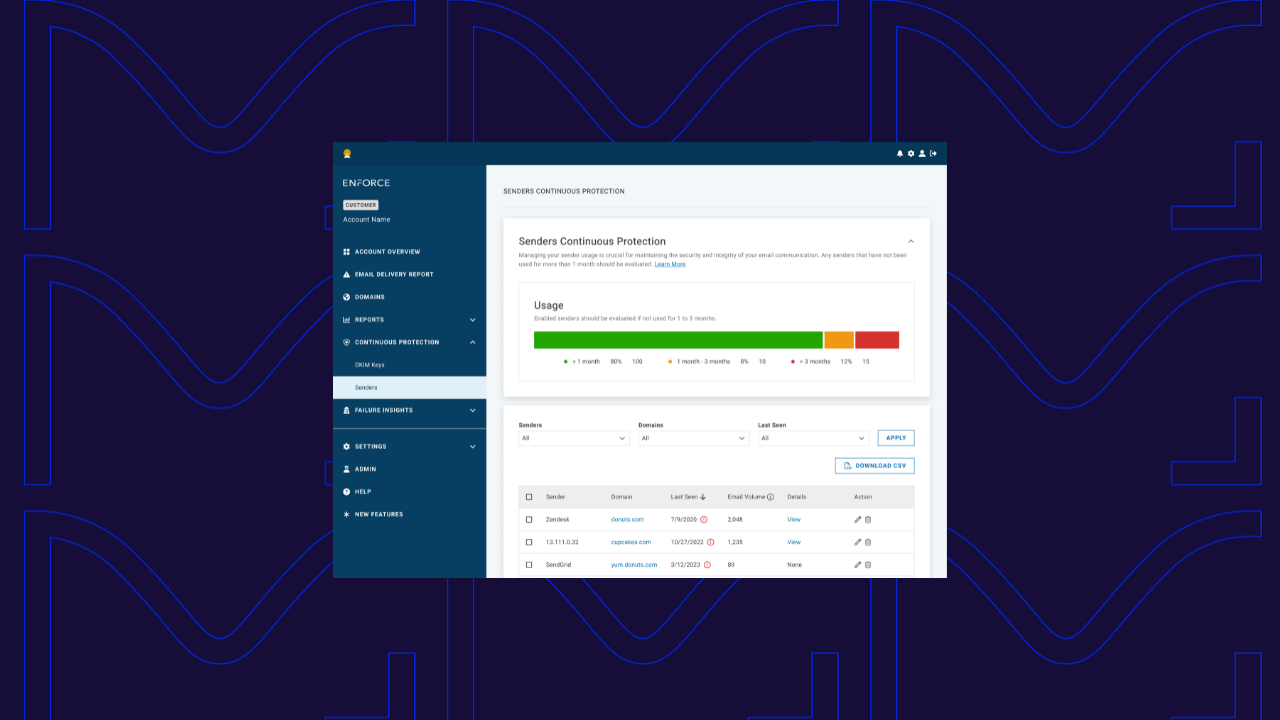Screen dimensions: 1280x720
Task: Open DKIM Keys from the sidebar
Action: point(369,365)
